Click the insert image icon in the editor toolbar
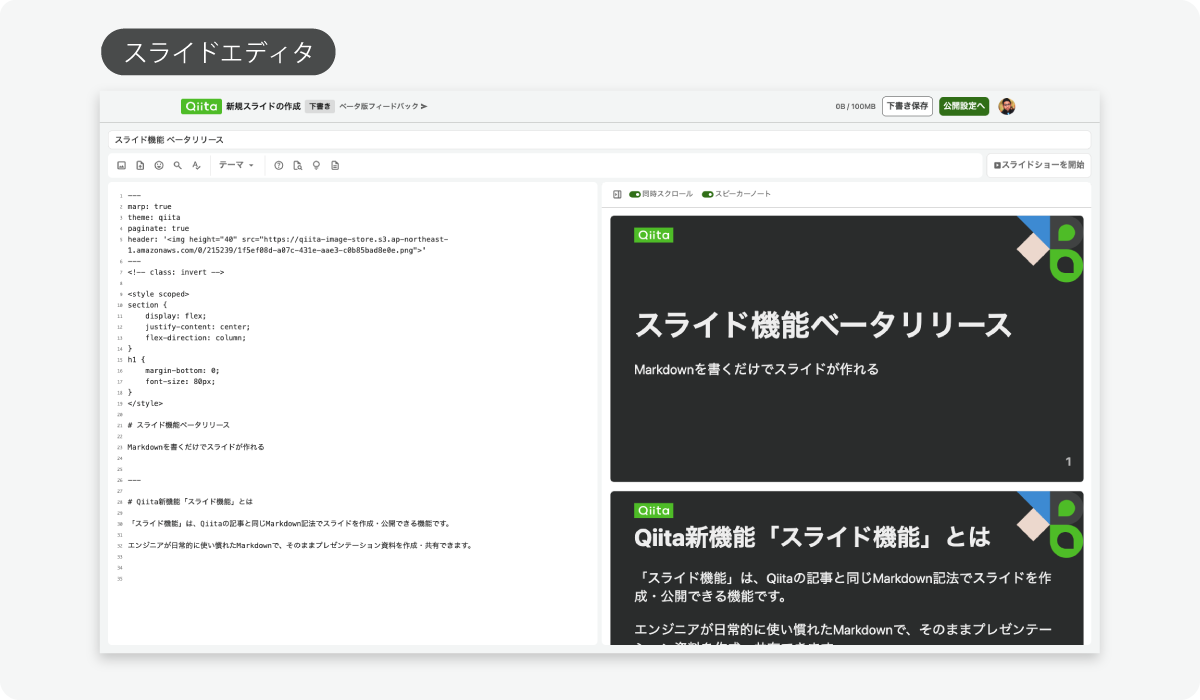Viewport: 1200px width, 700px height. point(121,165)
